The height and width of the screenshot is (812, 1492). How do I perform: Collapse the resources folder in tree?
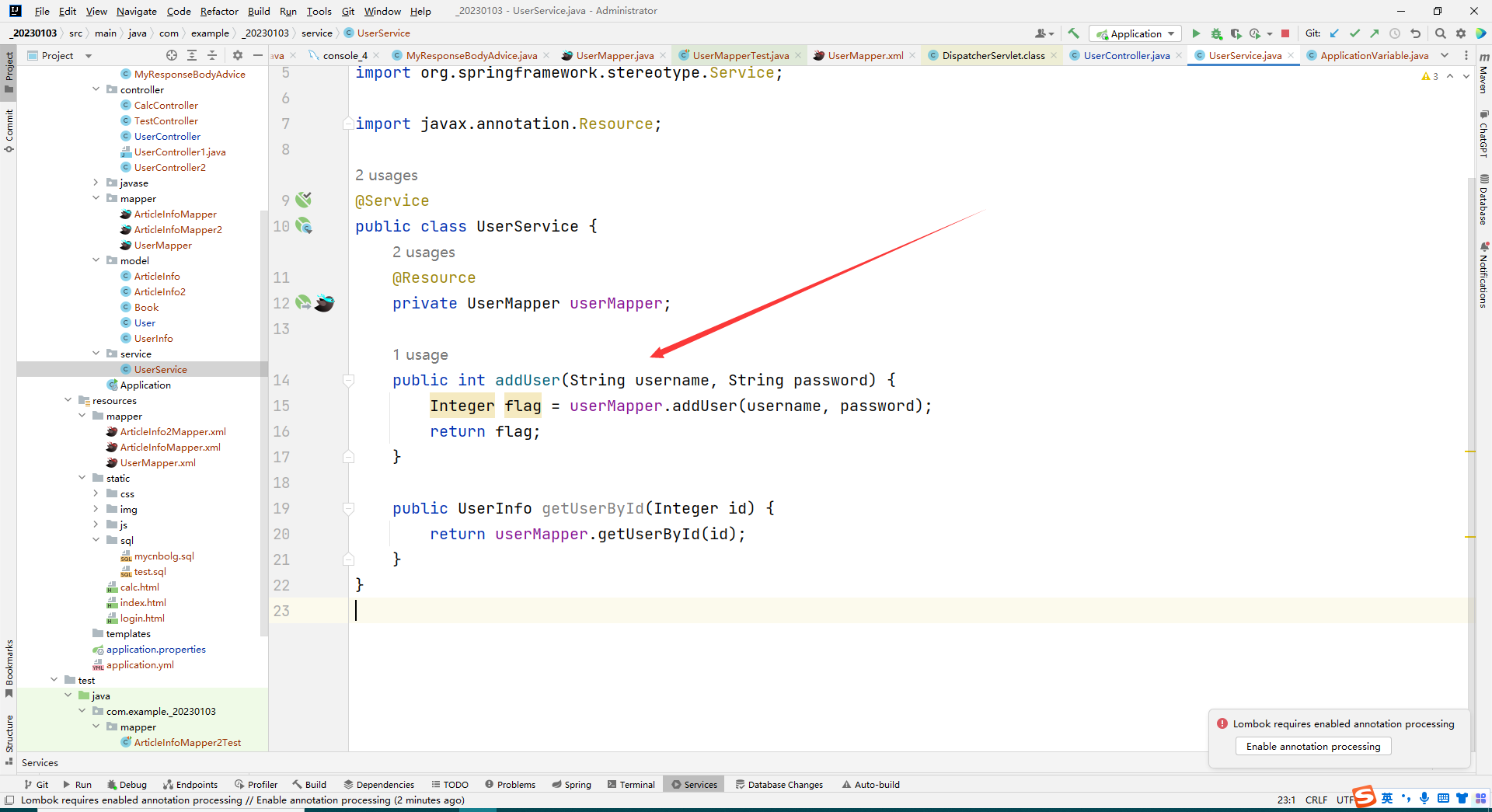click(x=68, y=400)
